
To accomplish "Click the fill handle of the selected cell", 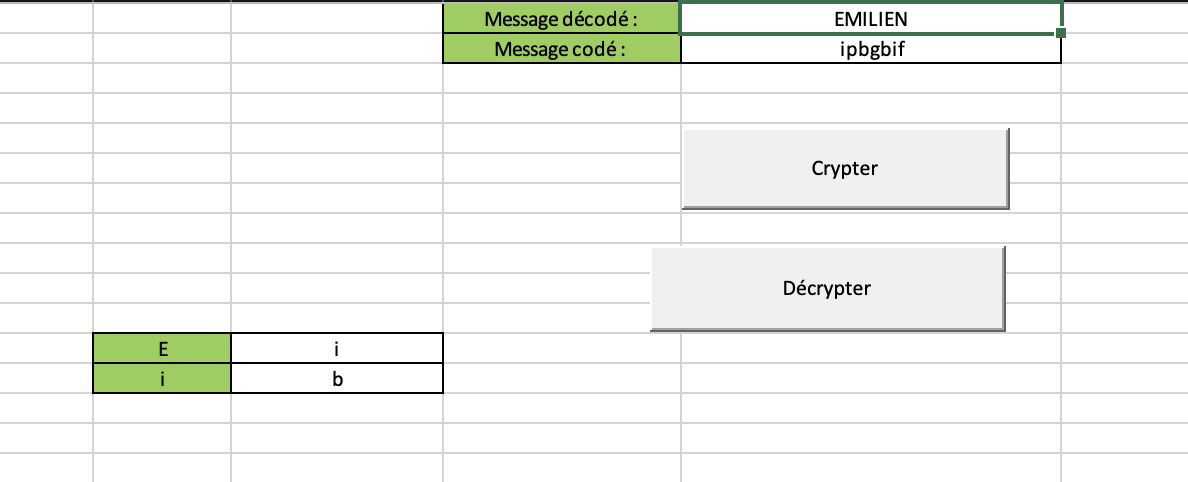I will click(1061, 33).
